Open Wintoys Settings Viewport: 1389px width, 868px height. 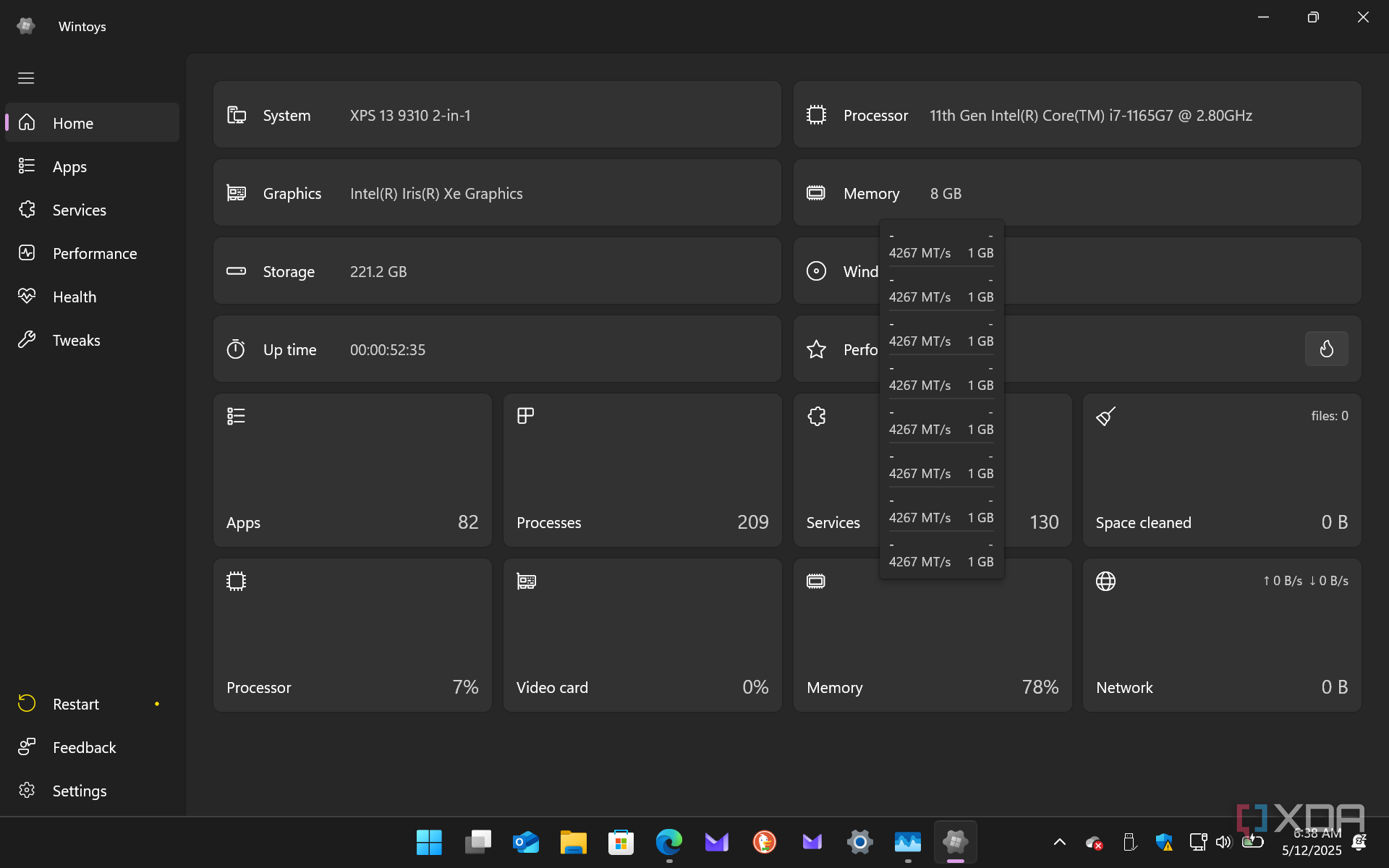93,791
